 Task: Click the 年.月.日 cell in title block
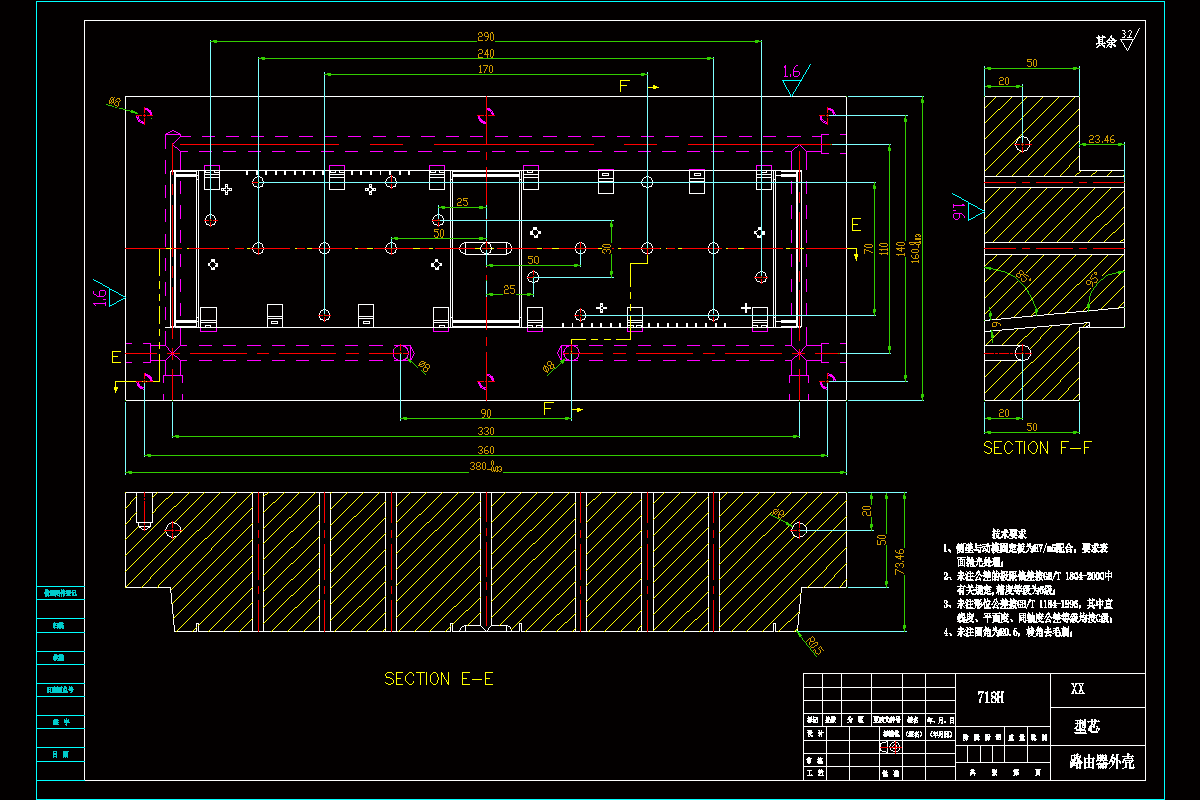[x=942, y=720]
